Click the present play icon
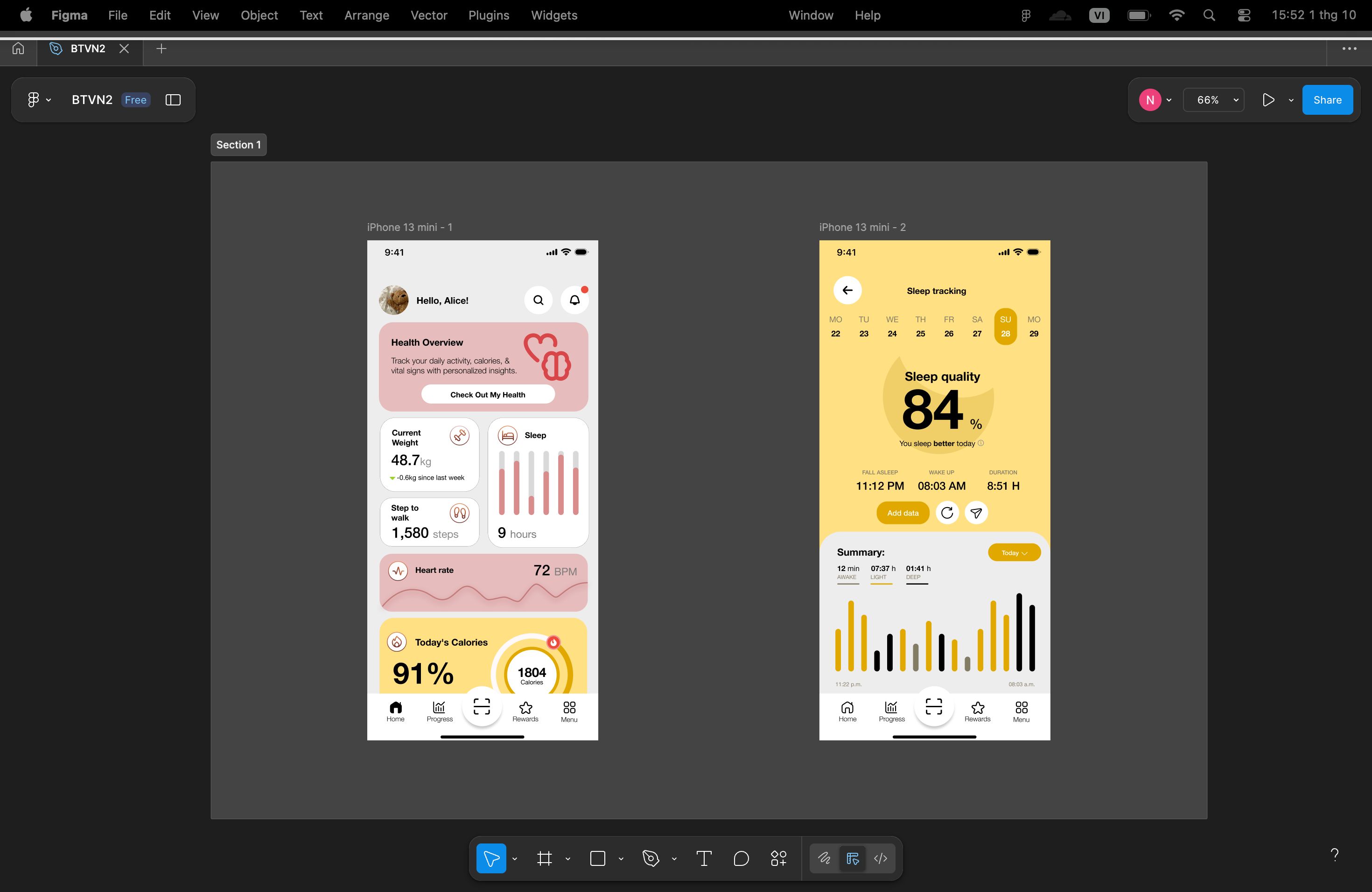This screenshot has height=892, width=1372. click(x=1268, y=100)
